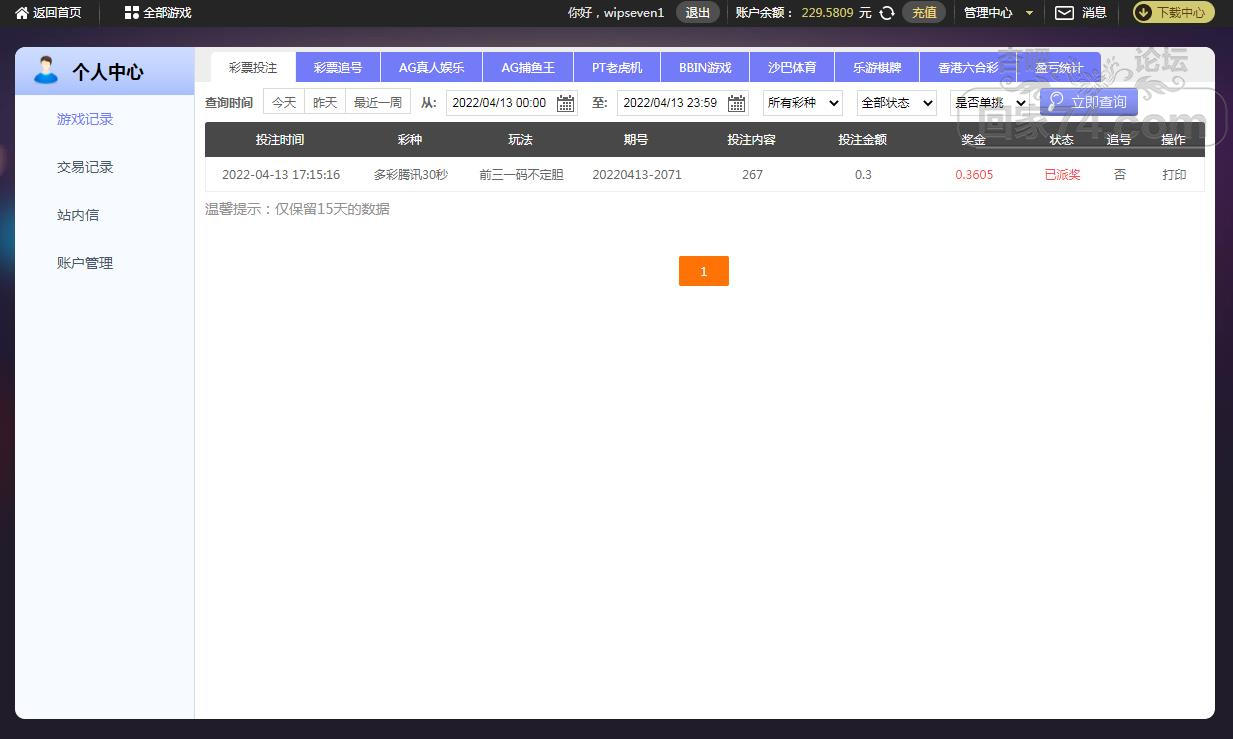Click the download arrow icon in 下载中心

(x=1143, y=13)
